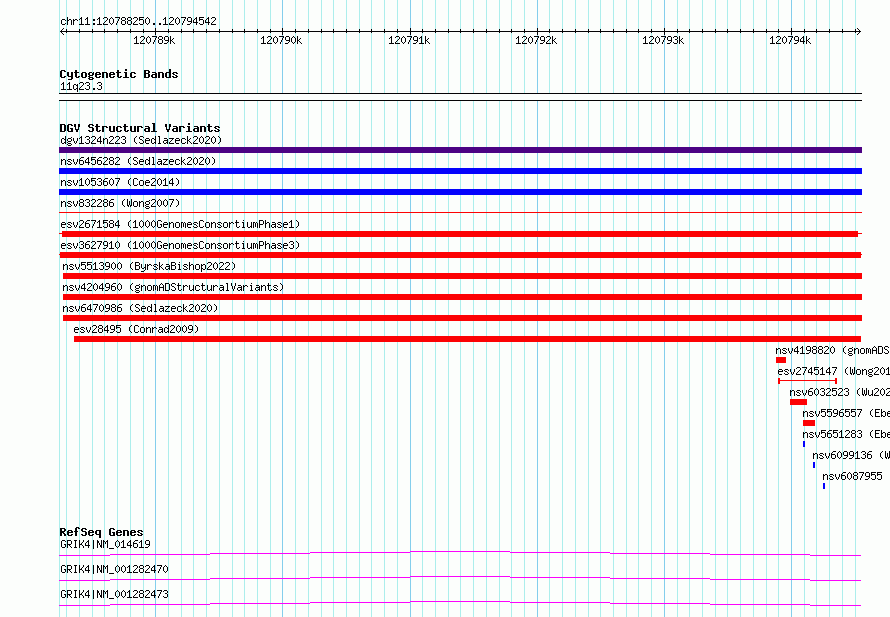This screenshot has width=890, height=617.
Task: Select the thin nsv832286 Wong2007 line
Action: (460, 213)
